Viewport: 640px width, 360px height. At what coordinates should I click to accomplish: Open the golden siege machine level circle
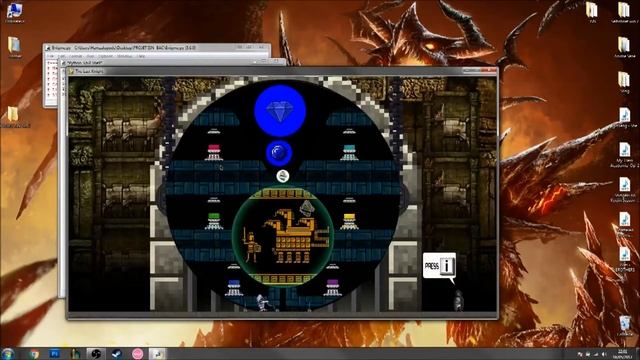tap(283, 236)
